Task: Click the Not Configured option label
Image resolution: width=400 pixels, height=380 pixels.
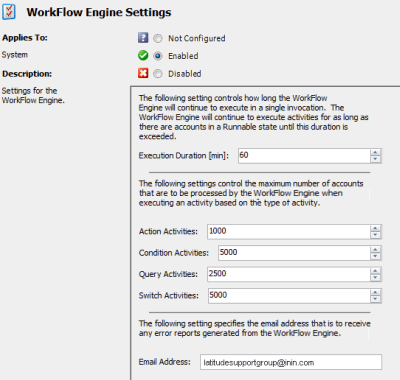Action: (197, 38)
